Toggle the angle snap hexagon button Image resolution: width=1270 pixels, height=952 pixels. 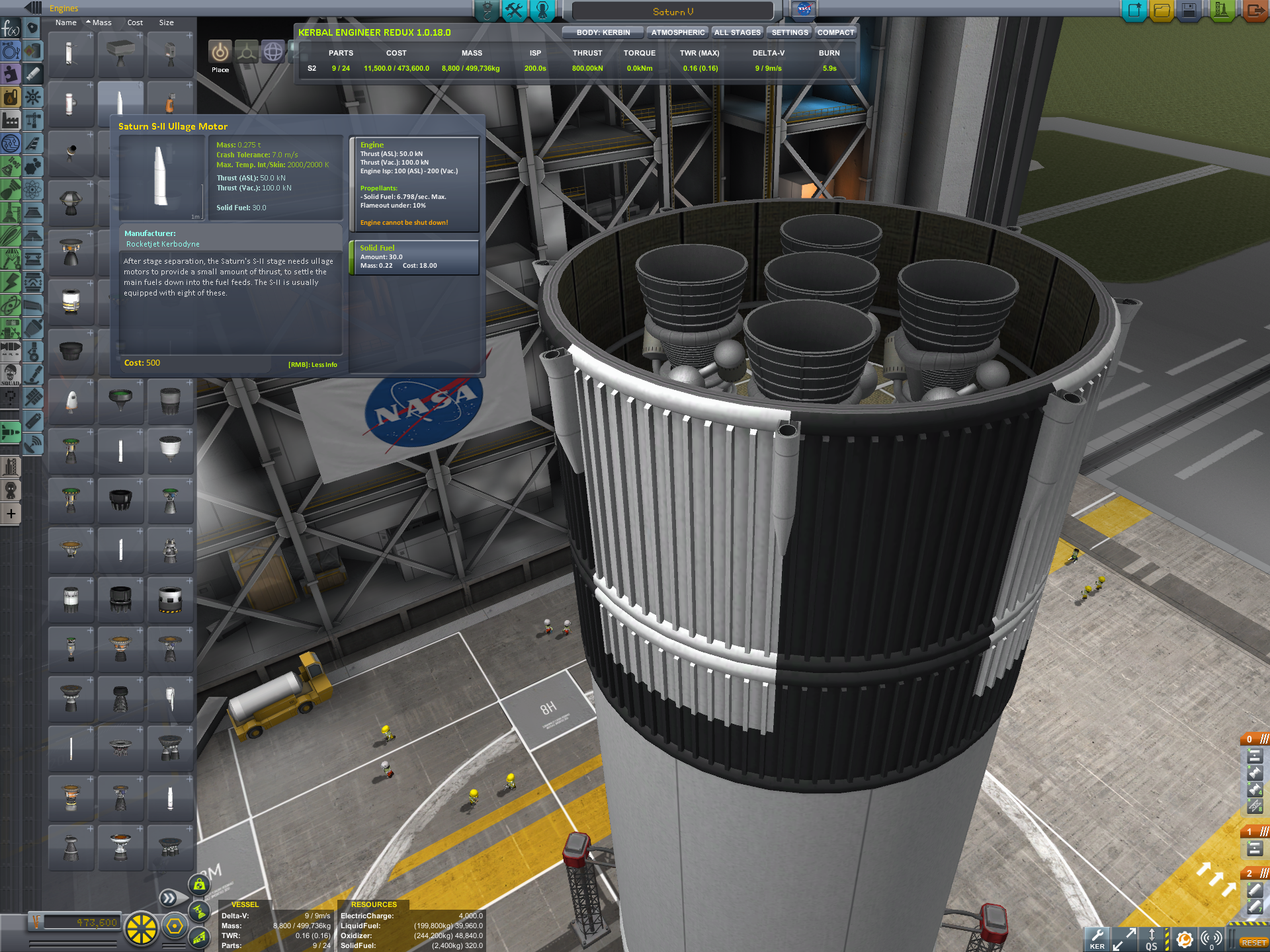point(175,926)
